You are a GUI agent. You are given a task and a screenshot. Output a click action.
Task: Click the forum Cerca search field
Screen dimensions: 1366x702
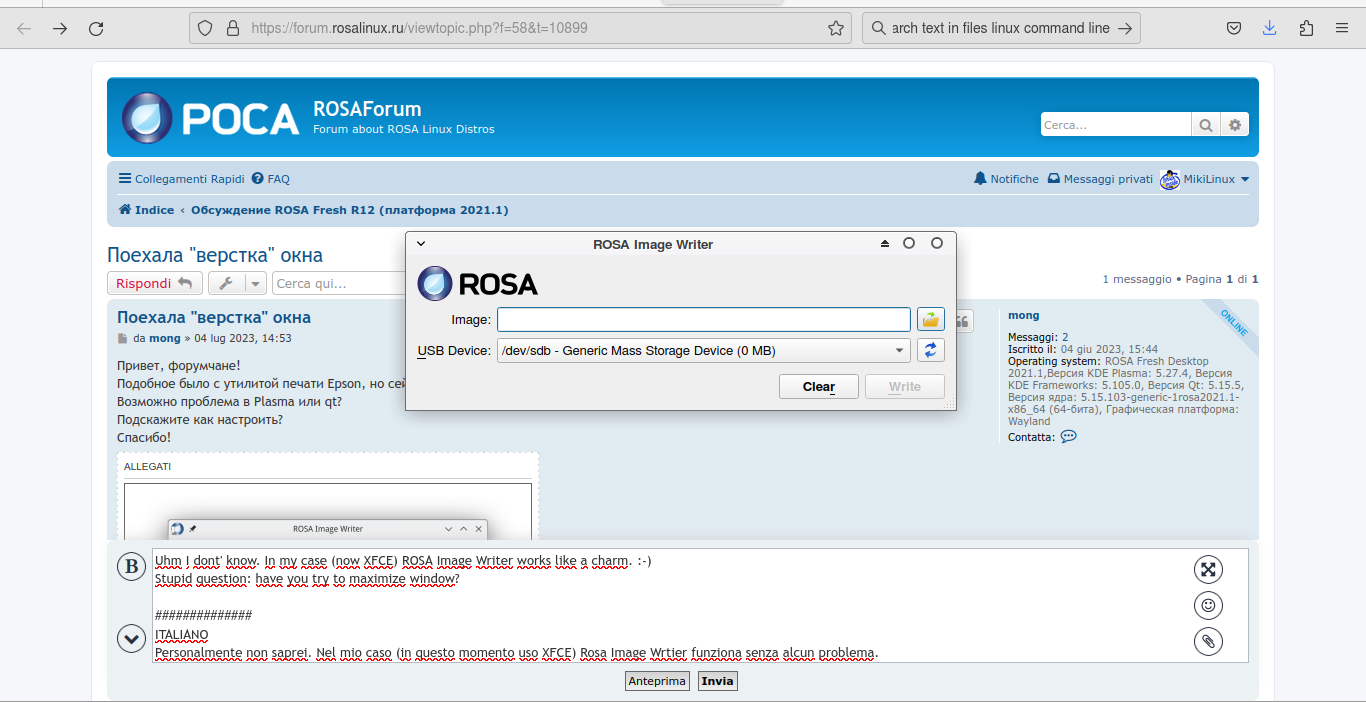[1115, 125]
